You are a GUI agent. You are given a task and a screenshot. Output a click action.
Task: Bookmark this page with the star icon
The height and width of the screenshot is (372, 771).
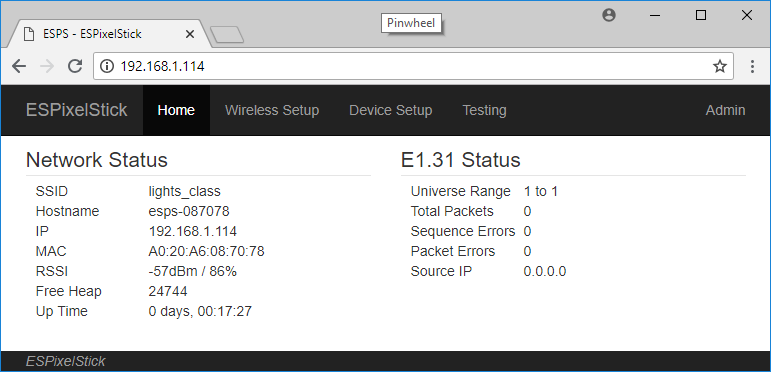720,66
